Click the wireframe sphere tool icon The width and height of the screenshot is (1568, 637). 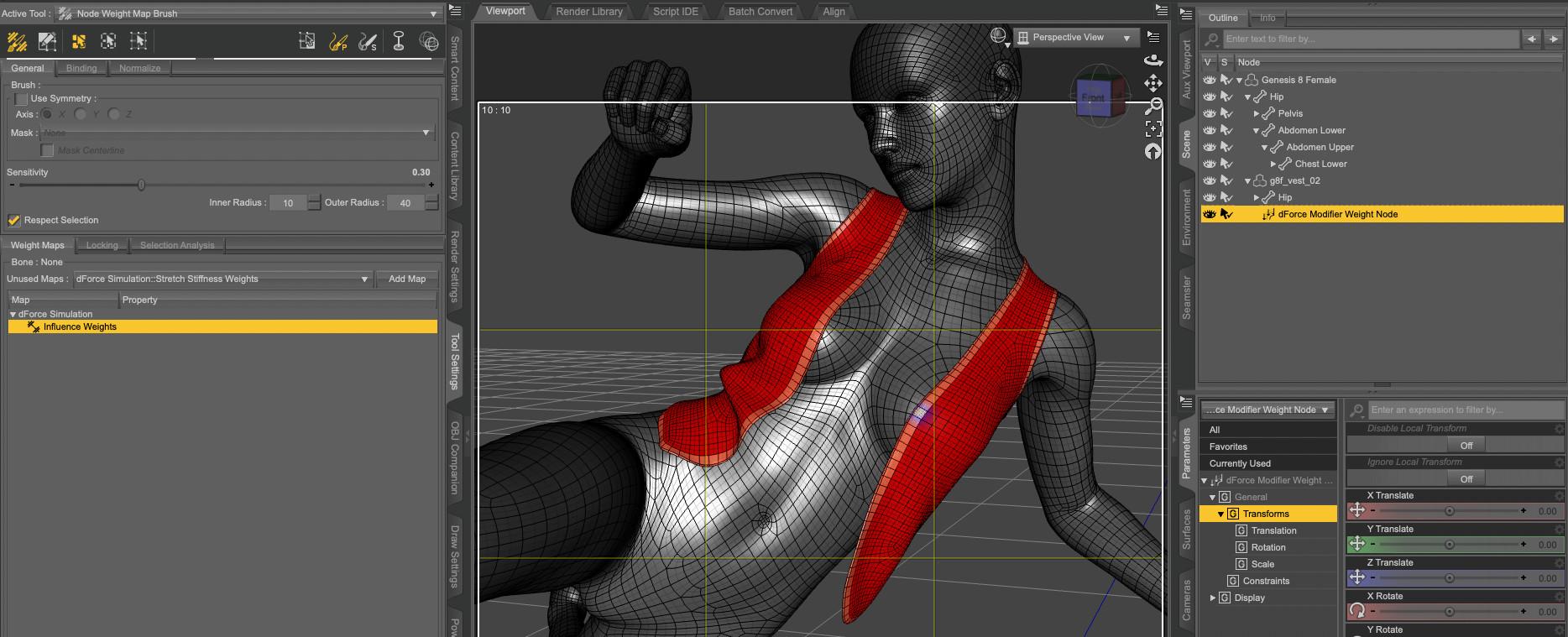pyautogui.click(x=428, y=41)
